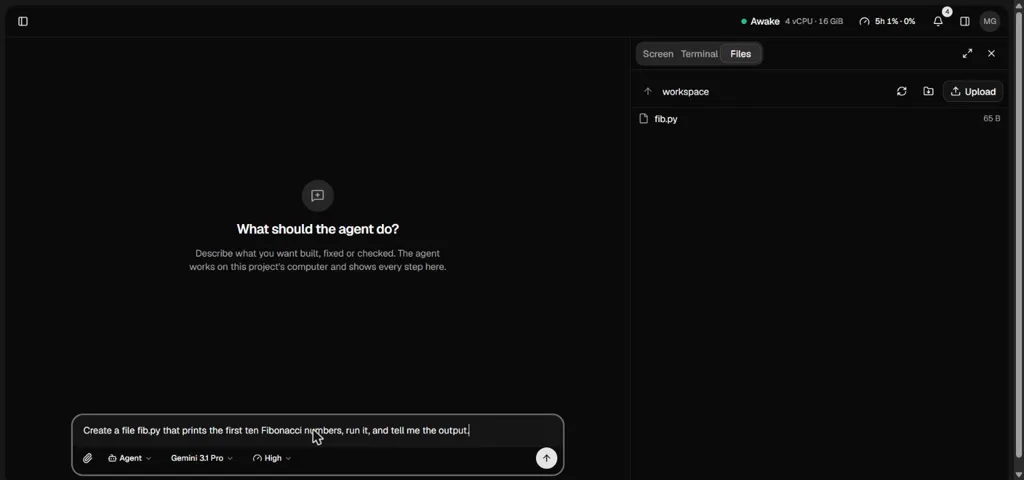This screenshot has height=480, width=1024.
Task: Click the Upload button
Action: [x=973, y=91]
